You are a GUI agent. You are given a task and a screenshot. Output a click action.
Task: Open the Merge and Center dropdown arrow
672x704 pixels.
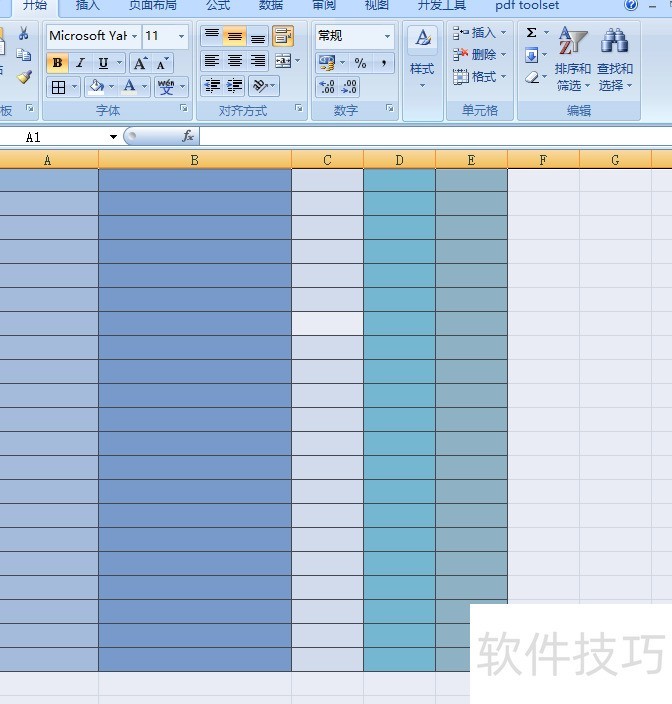298,61
